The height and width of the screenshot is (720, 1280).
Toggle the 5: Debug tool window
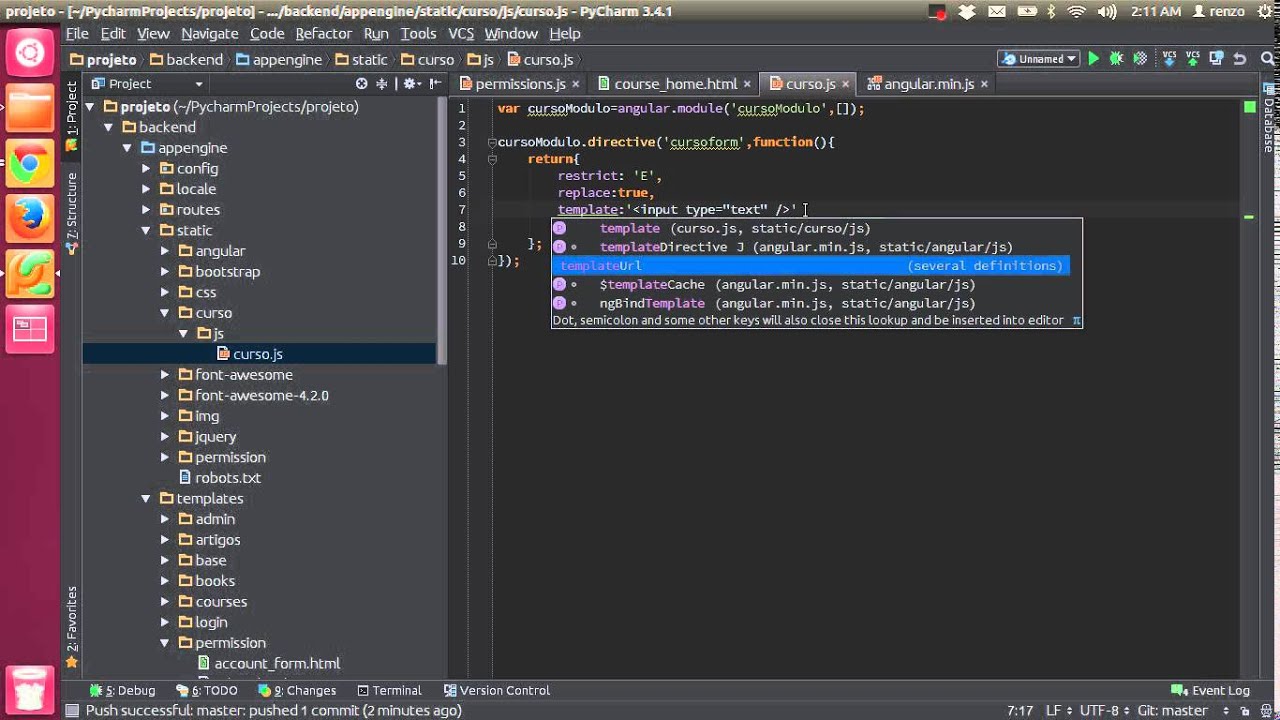[x=122, y=691]
